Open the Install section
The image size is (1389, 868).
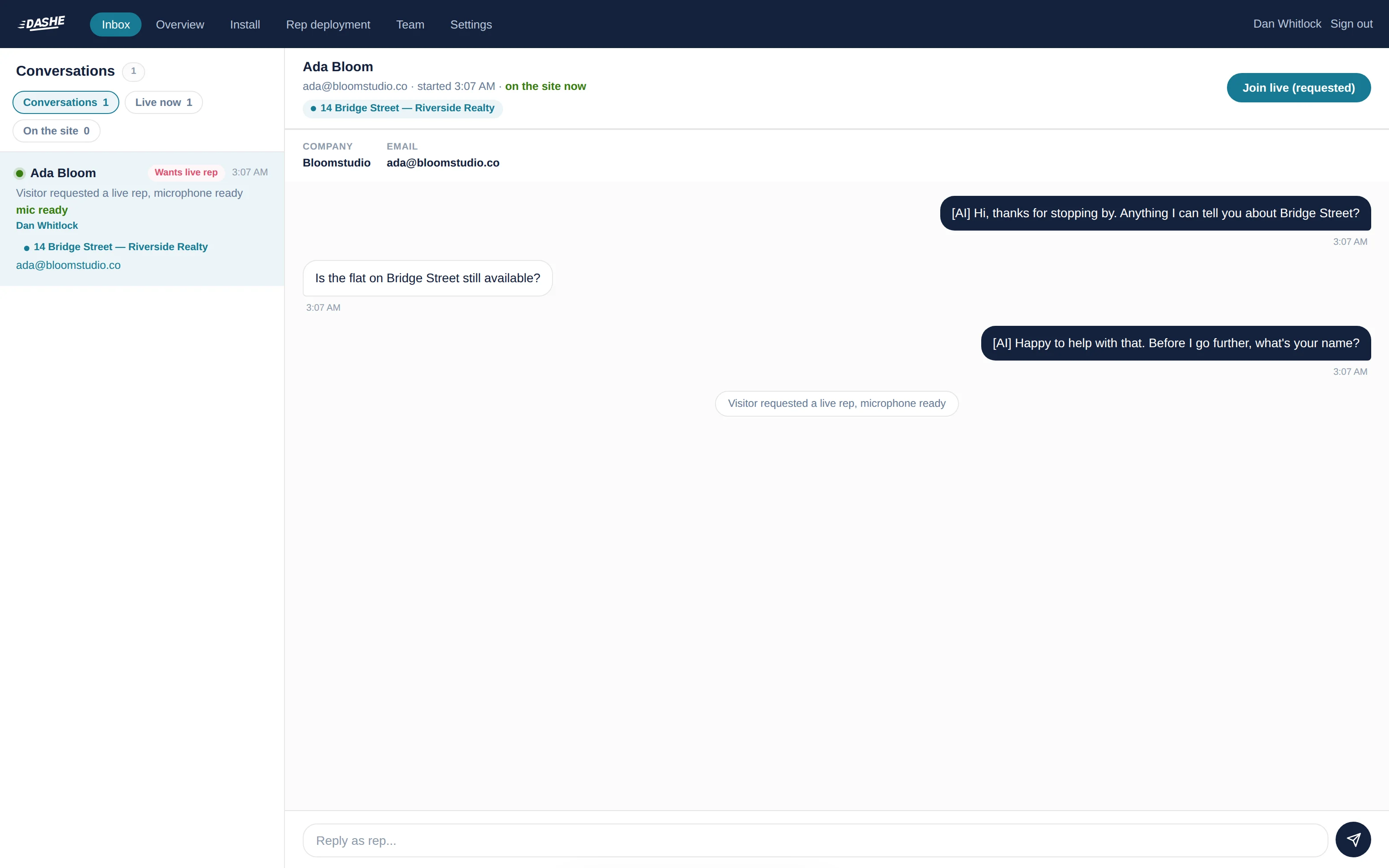click(245, 24)
